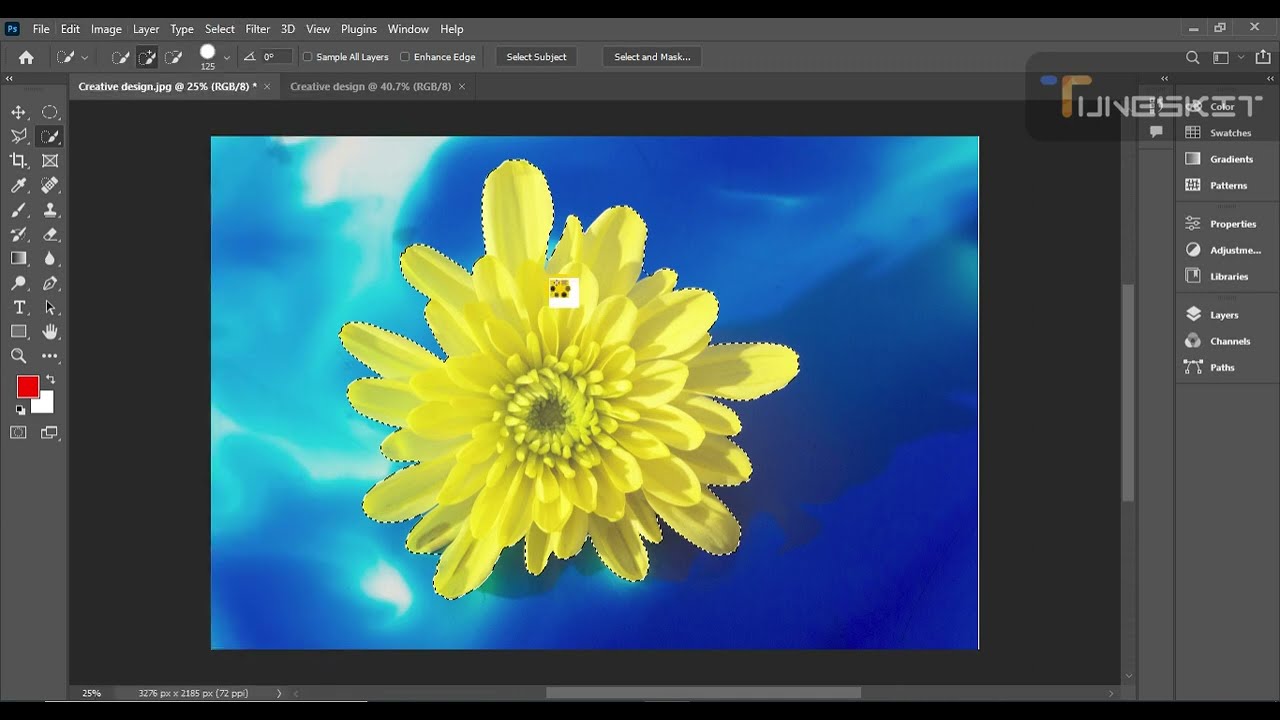The height and width of the screenshot is (720, 1280).
Task: Click the brush angle input field
Action: [276, 57]
